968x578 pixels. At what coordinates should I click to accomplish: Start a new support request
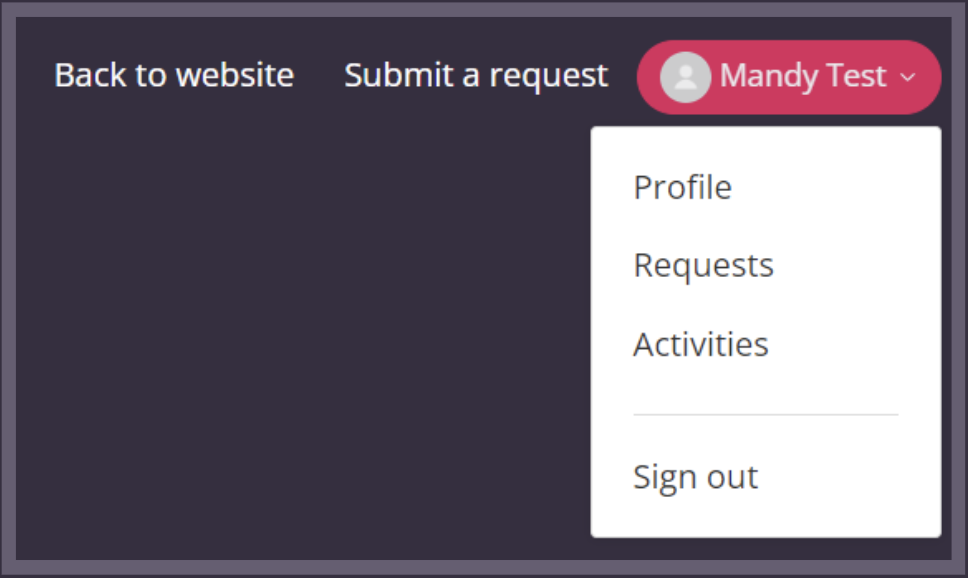coord(476,75)
